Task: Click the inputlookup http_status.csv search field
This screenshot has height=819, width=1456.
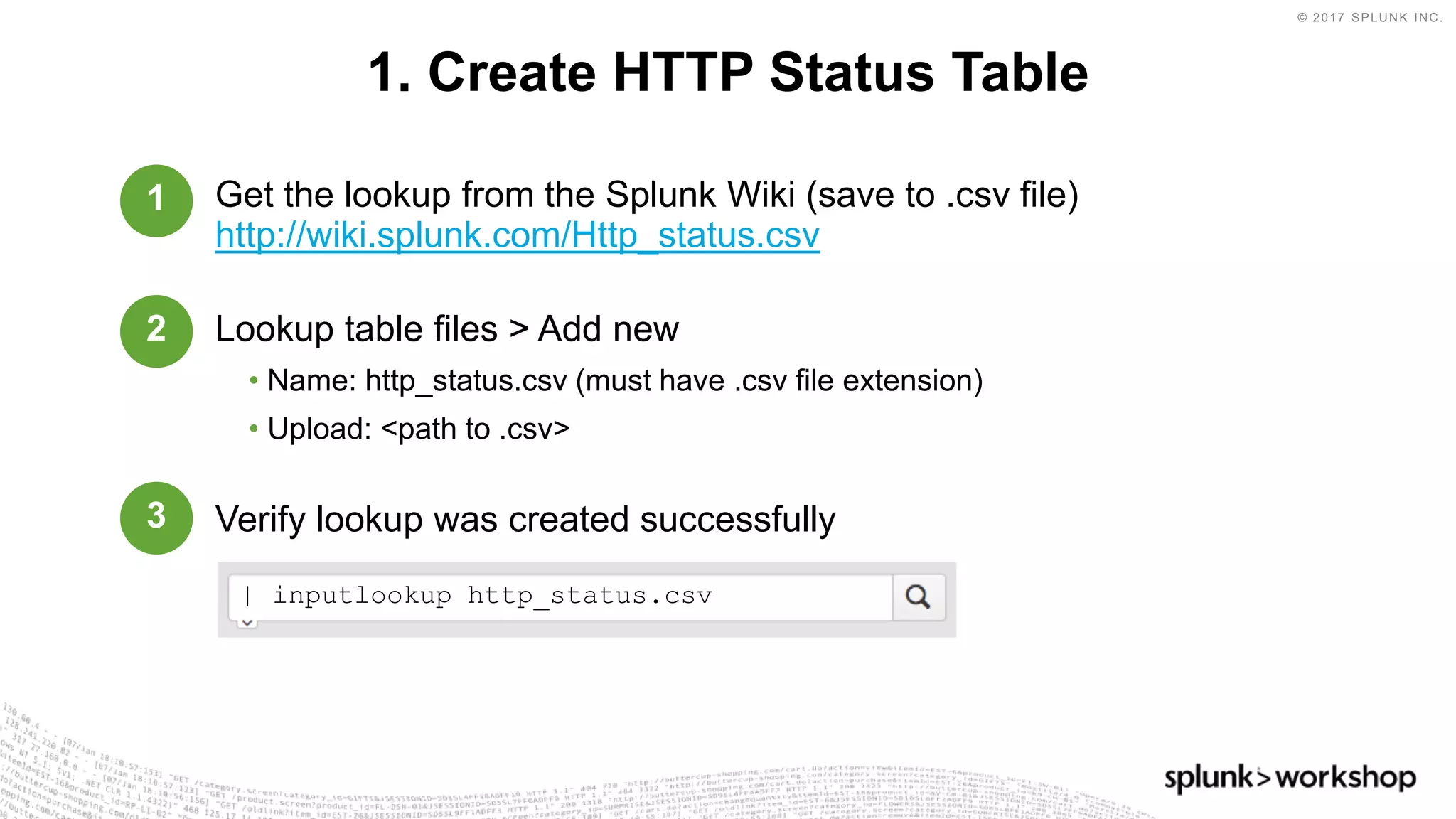Action: pos(560,597)
